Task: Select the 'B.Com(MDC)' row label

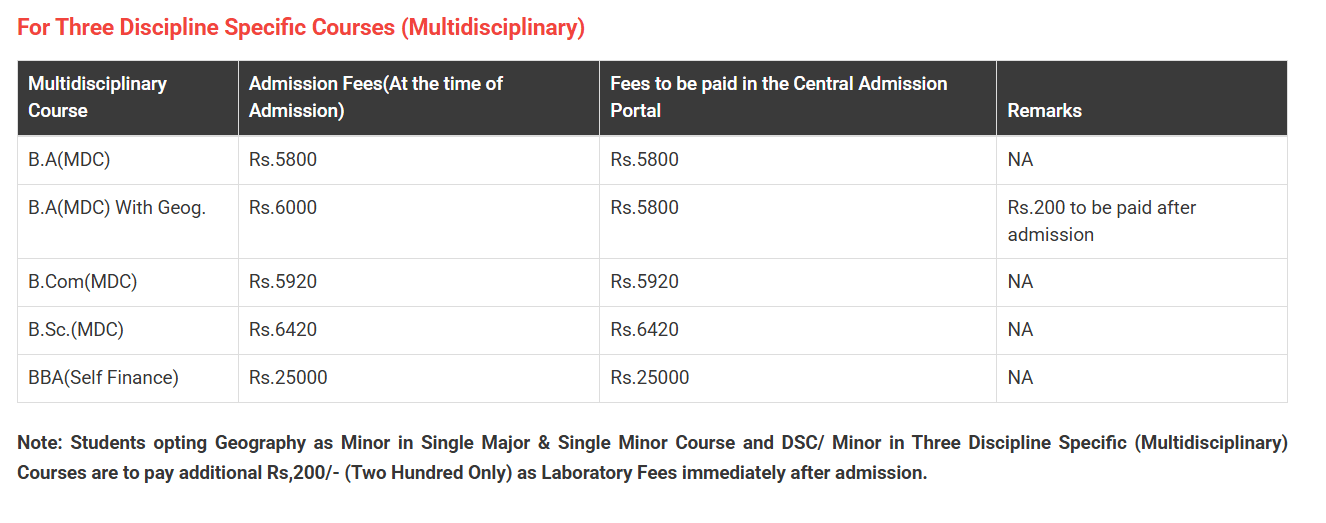Action: pos(83,282)
